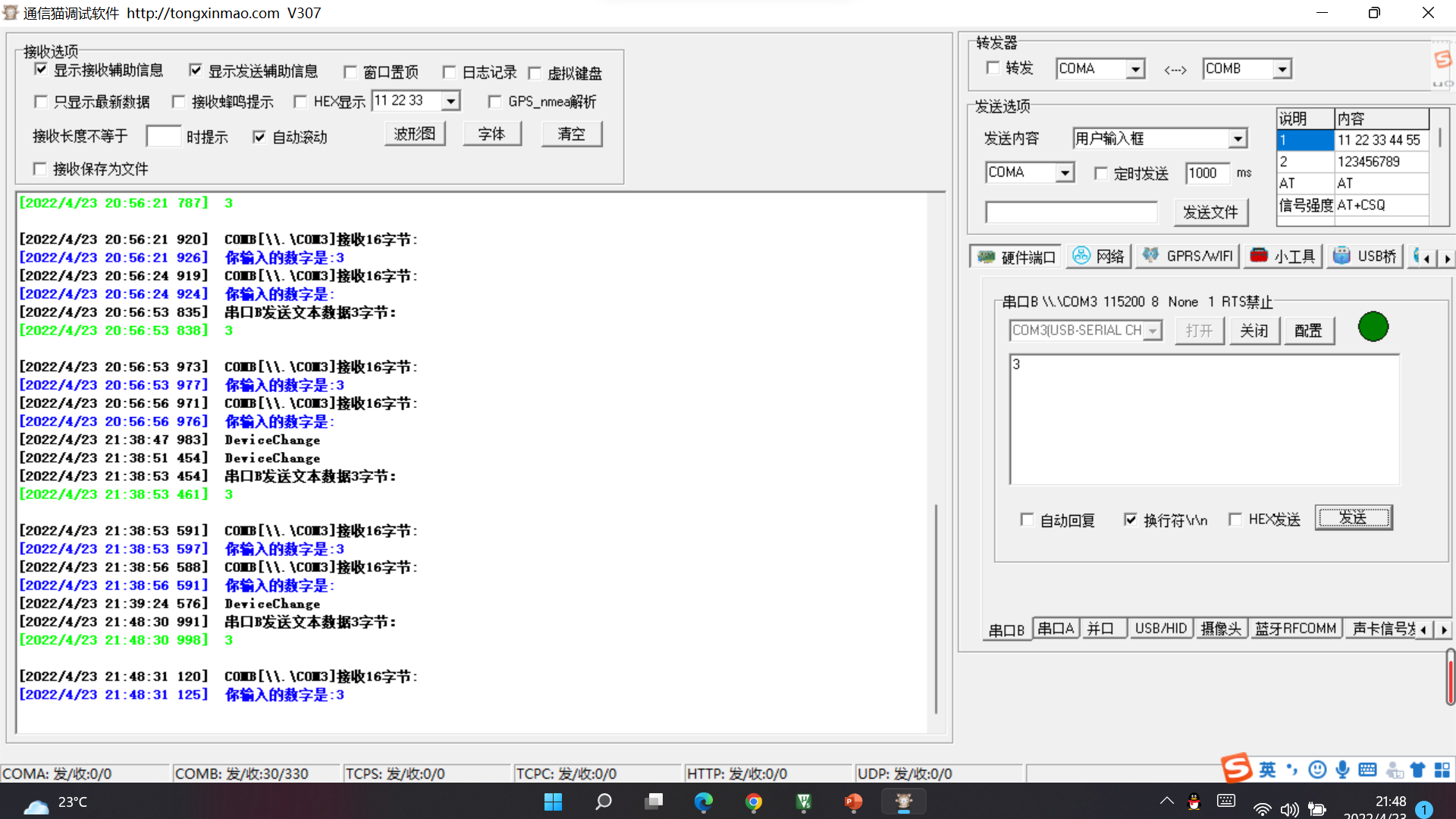Select the 蓝牙RFCOMM tab
The width and height of the screenshot is (1456, 819).
click(1294, 629)
